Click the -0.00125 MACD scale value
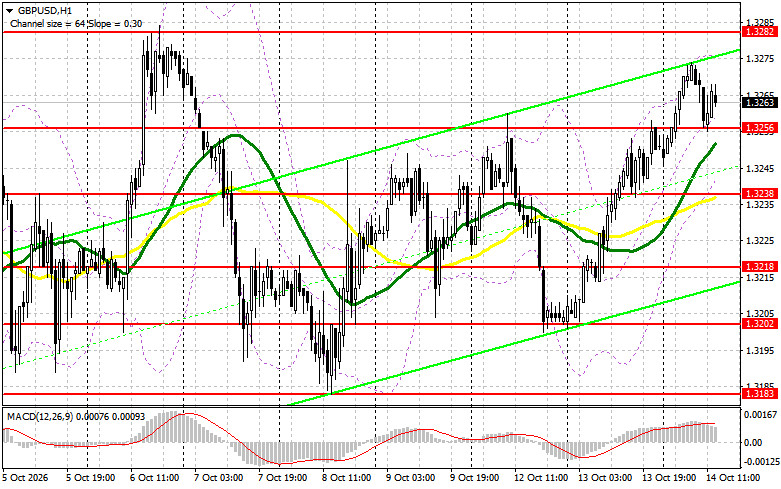This screenshot has height=489, width=781. click(760, 462)
